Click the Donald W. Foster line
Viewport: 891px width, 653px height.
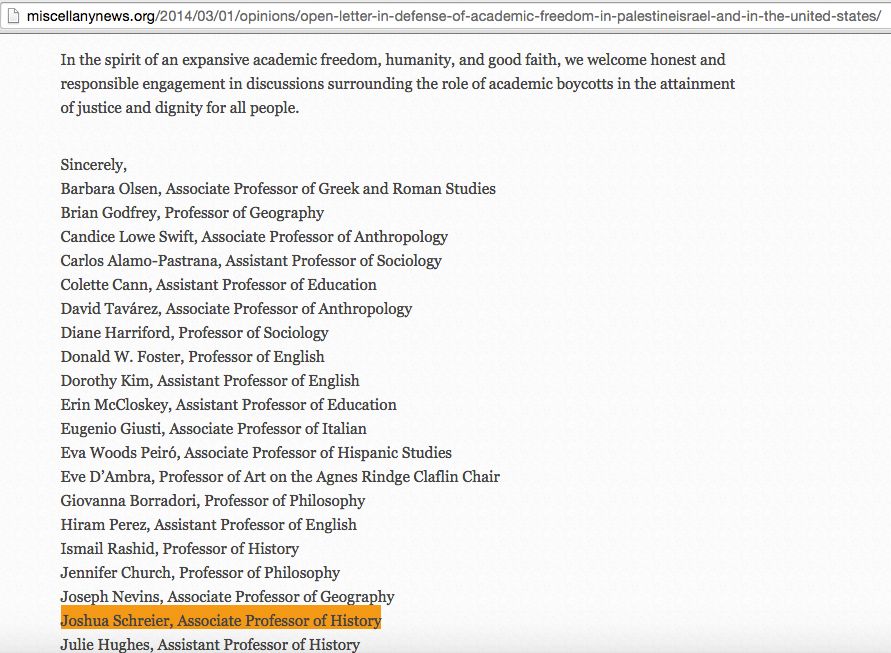[192, 357]
